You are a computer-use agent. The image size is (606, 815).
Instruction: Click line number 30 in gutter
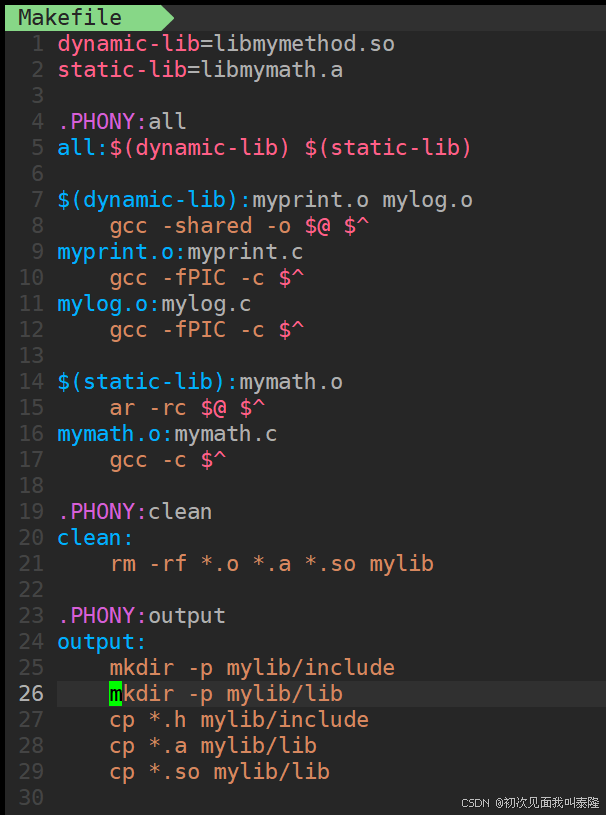click(31, 798)
